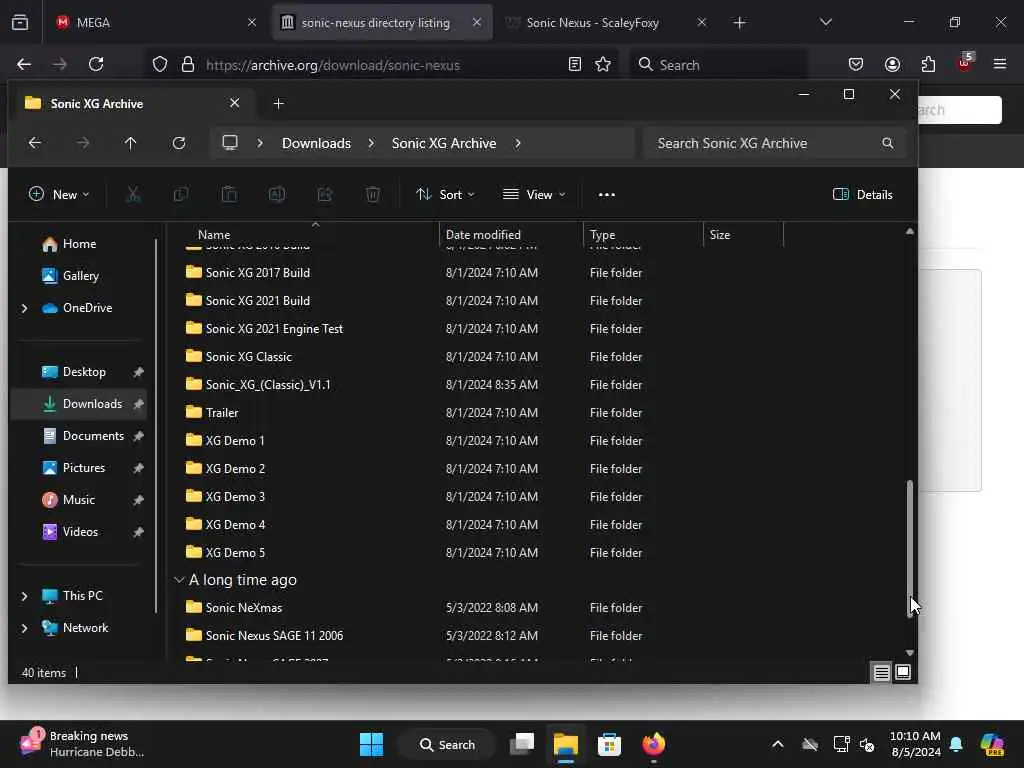
Task: Open the Sort dropdown
Action: [445, 195]
